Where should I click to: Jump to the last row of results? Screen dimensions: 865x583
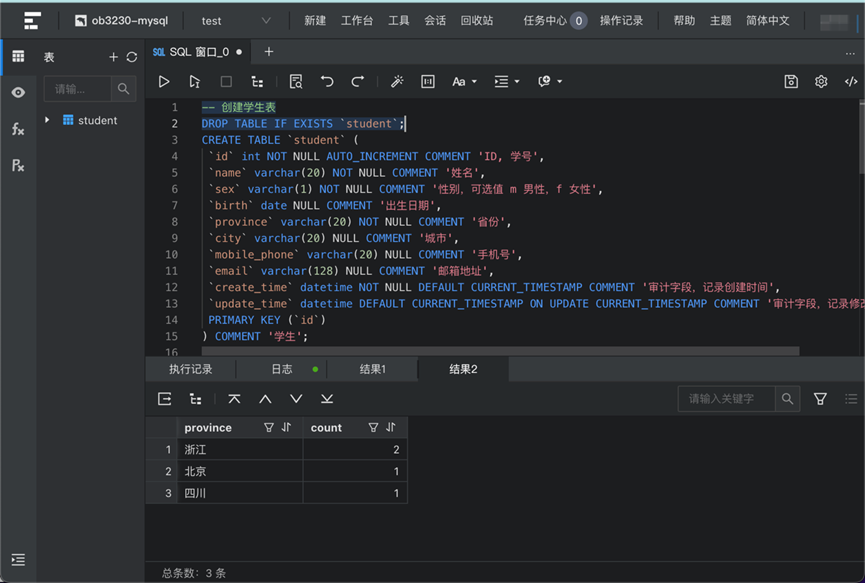coord(324,399)
